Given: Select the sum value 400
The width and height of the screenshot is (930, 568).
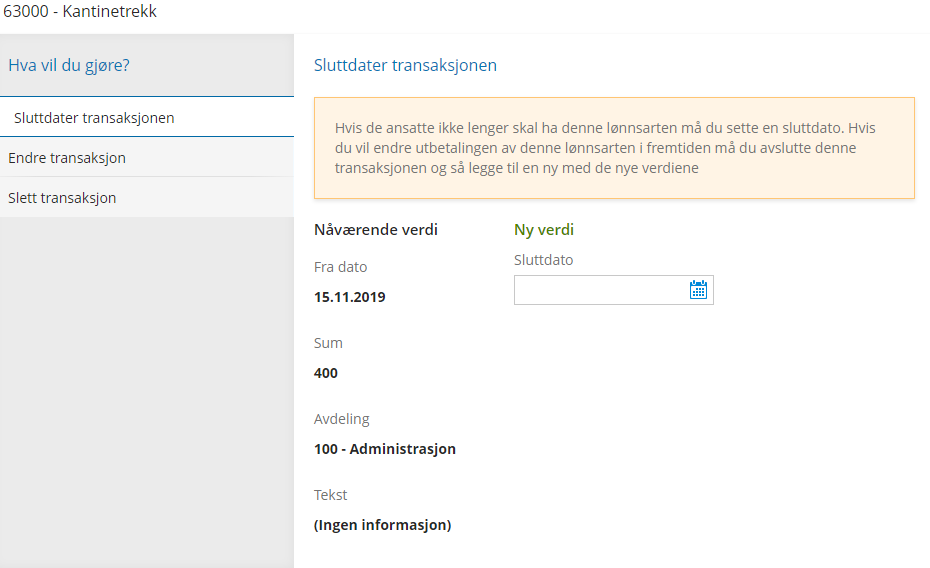Looking at the screenshot, I should coord(326,373).
